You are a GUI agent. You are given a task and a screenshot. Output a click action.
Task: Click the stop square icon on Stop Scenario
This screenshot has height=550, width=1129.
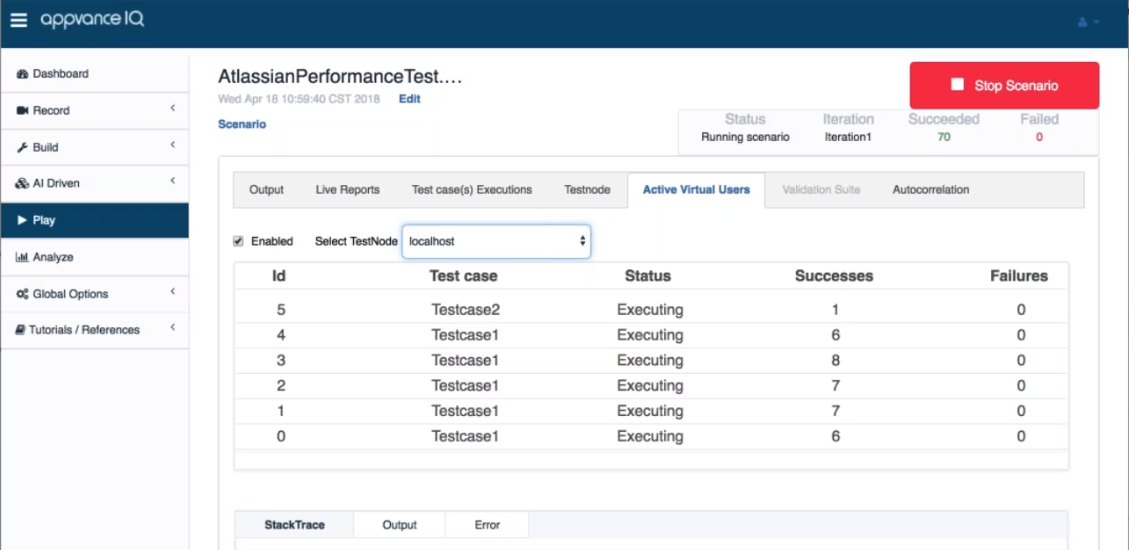[957, 84]
